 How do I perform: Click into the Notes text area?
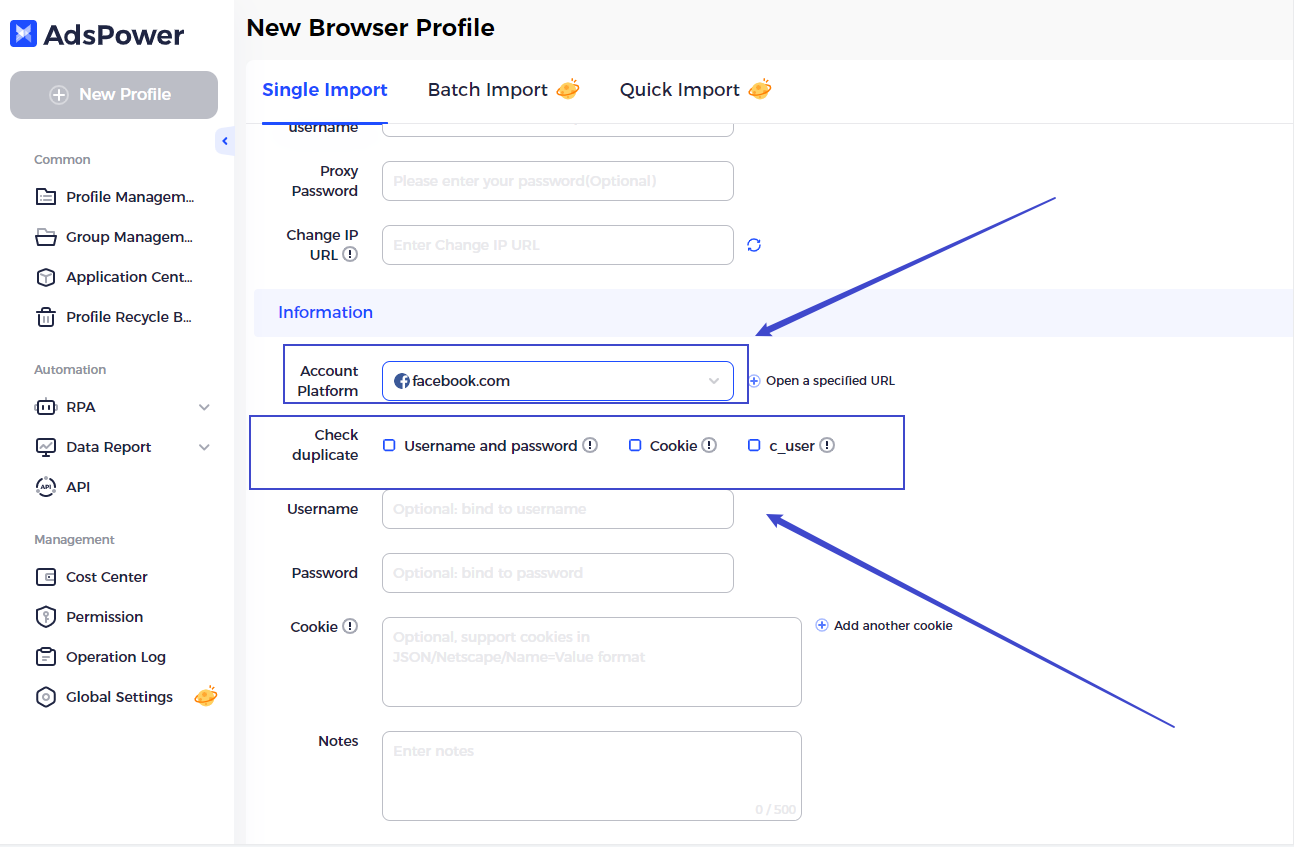591,776
